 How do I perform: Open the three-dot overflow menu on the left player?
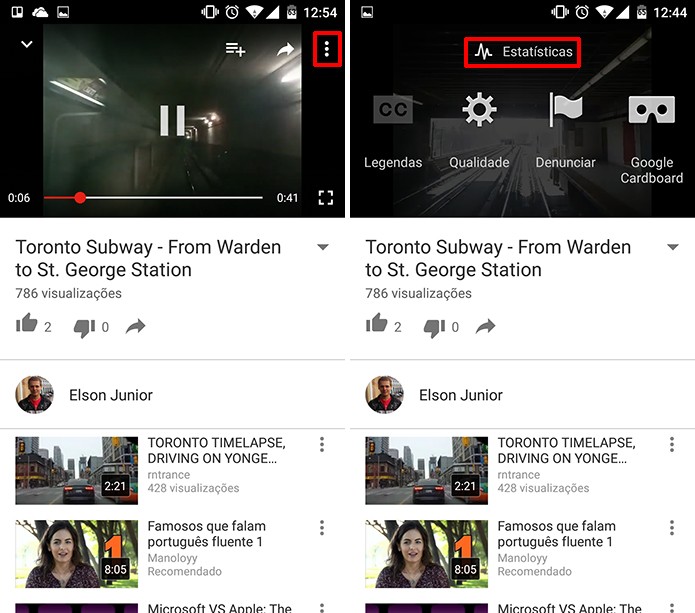pyautogui.click(x=327, y=49)
